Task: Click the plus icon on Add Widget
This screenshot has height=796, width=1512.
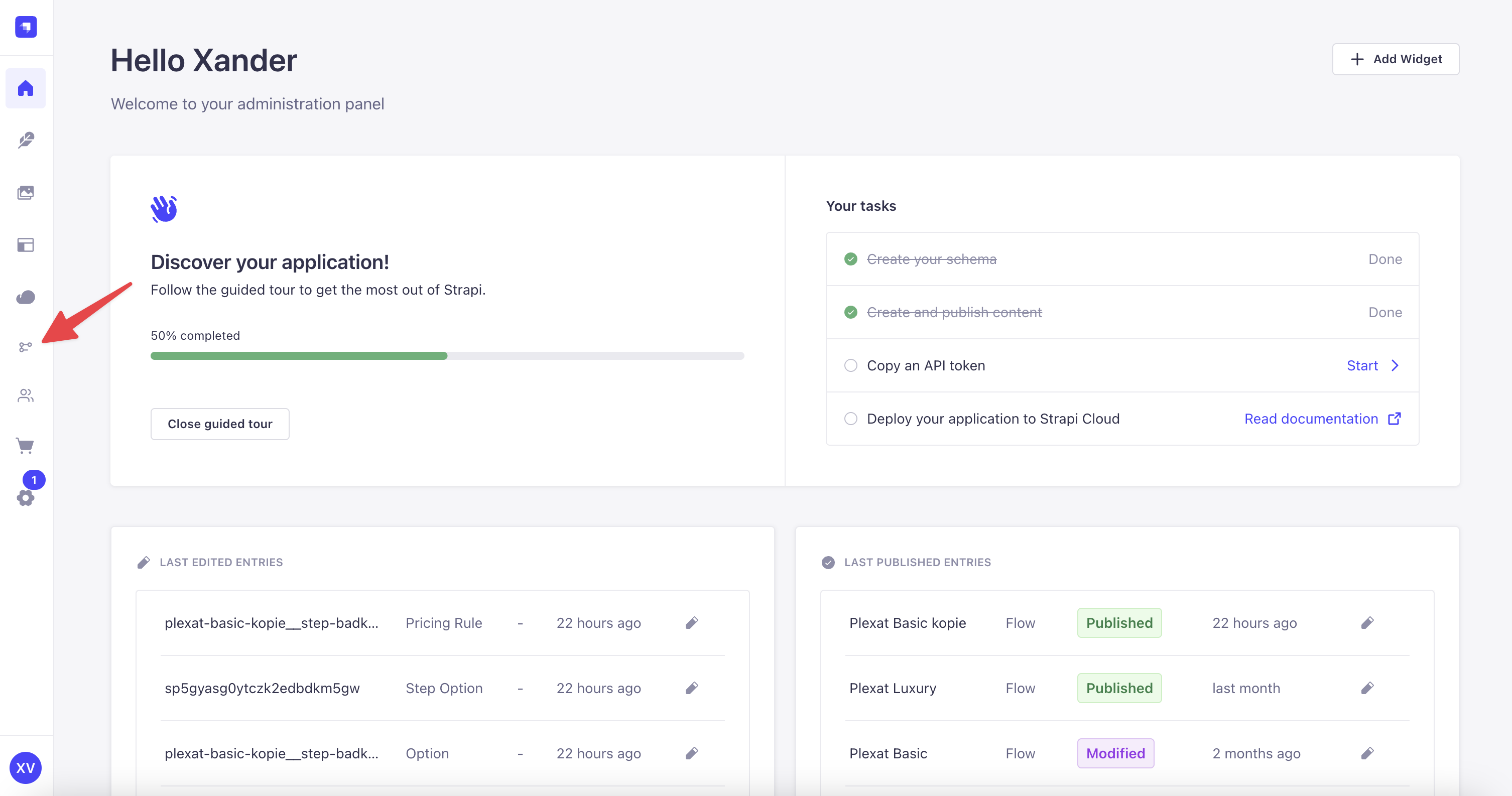Action: click(1357, 59)
